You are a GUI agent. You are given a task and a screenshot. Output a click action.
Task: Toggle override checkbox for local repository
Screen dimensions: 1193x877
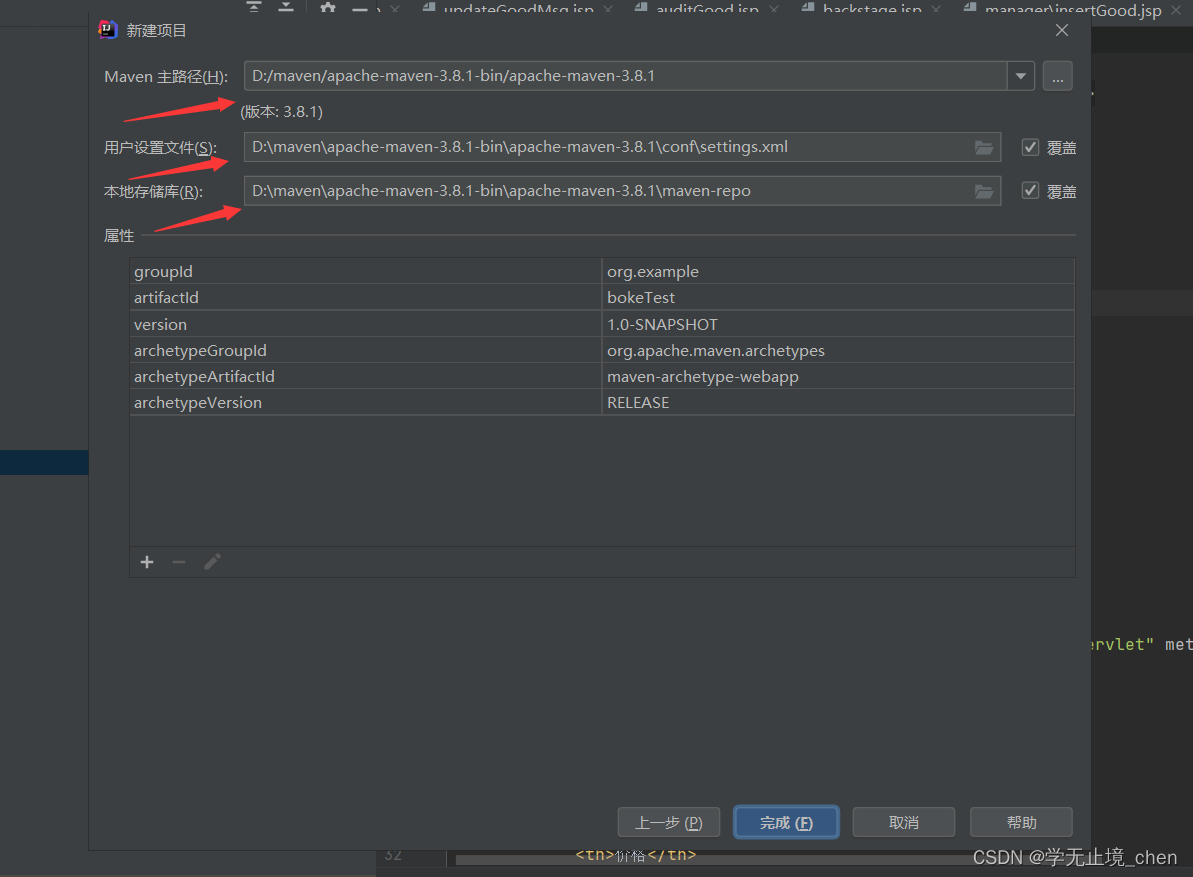point(1030,191)
